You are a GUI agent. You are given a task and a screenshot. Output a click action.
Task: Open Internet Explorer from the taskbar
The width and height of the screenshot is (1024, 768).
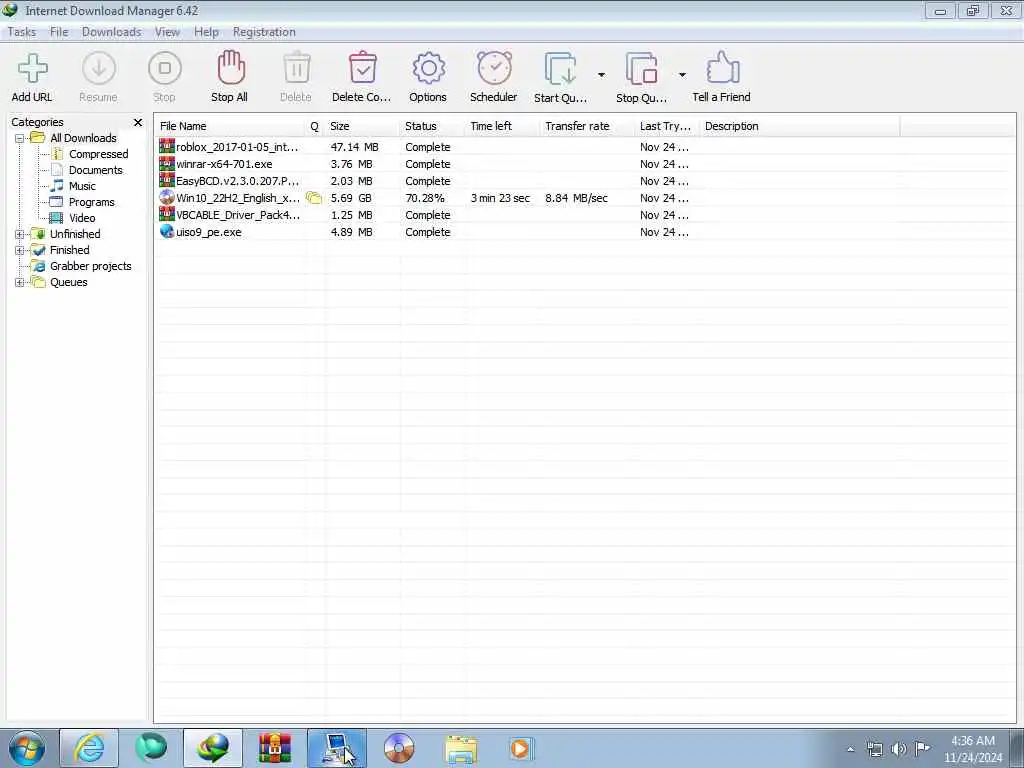tap(89, 748)
